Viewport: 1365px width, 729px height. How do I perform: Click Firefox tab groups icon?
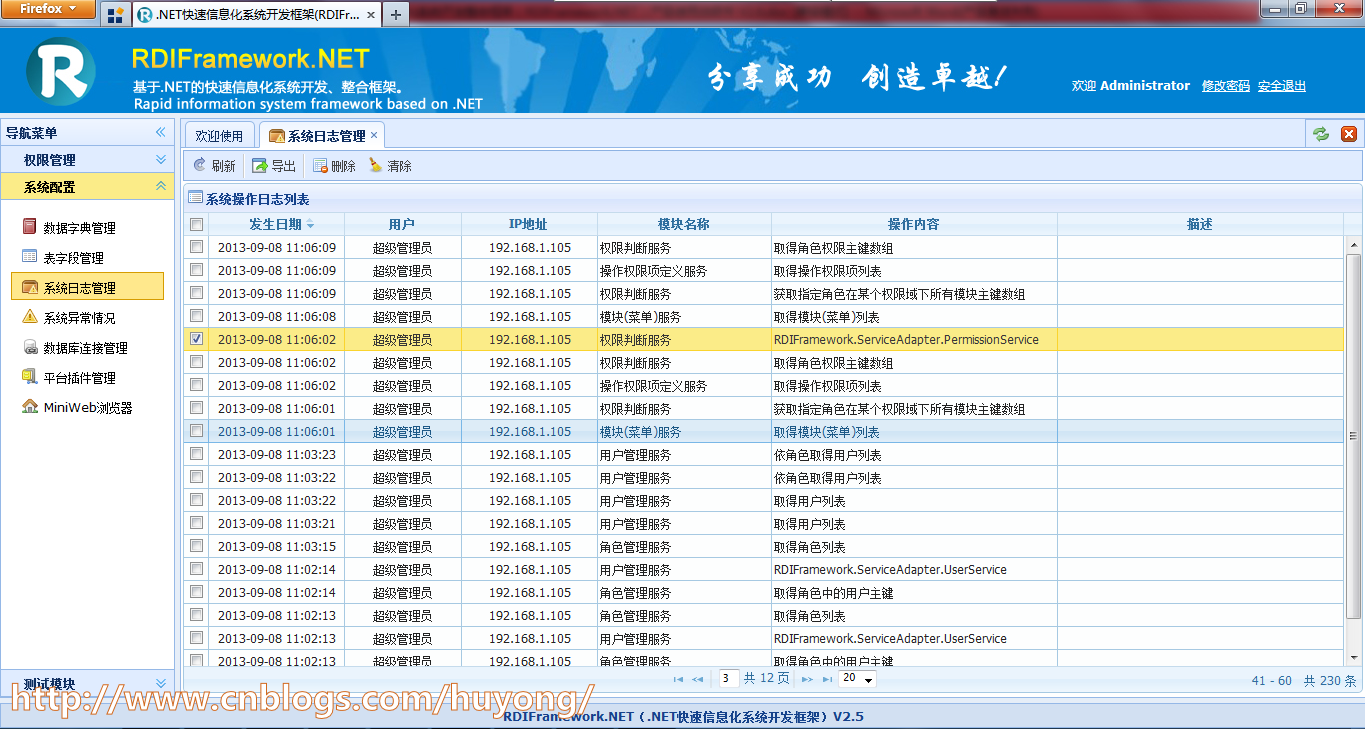(115, 15)
